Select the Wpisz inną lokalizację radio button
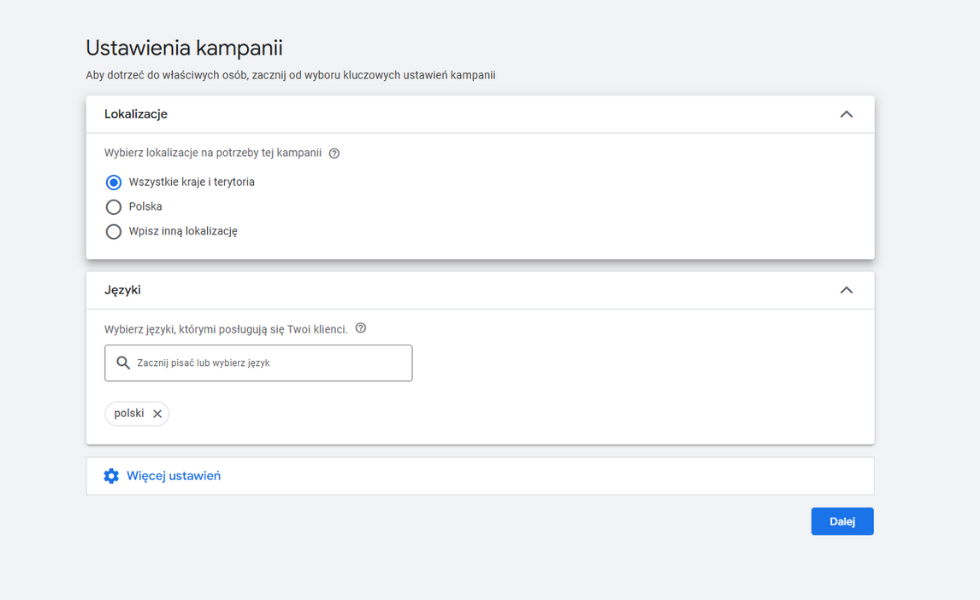 click(113, 232)
